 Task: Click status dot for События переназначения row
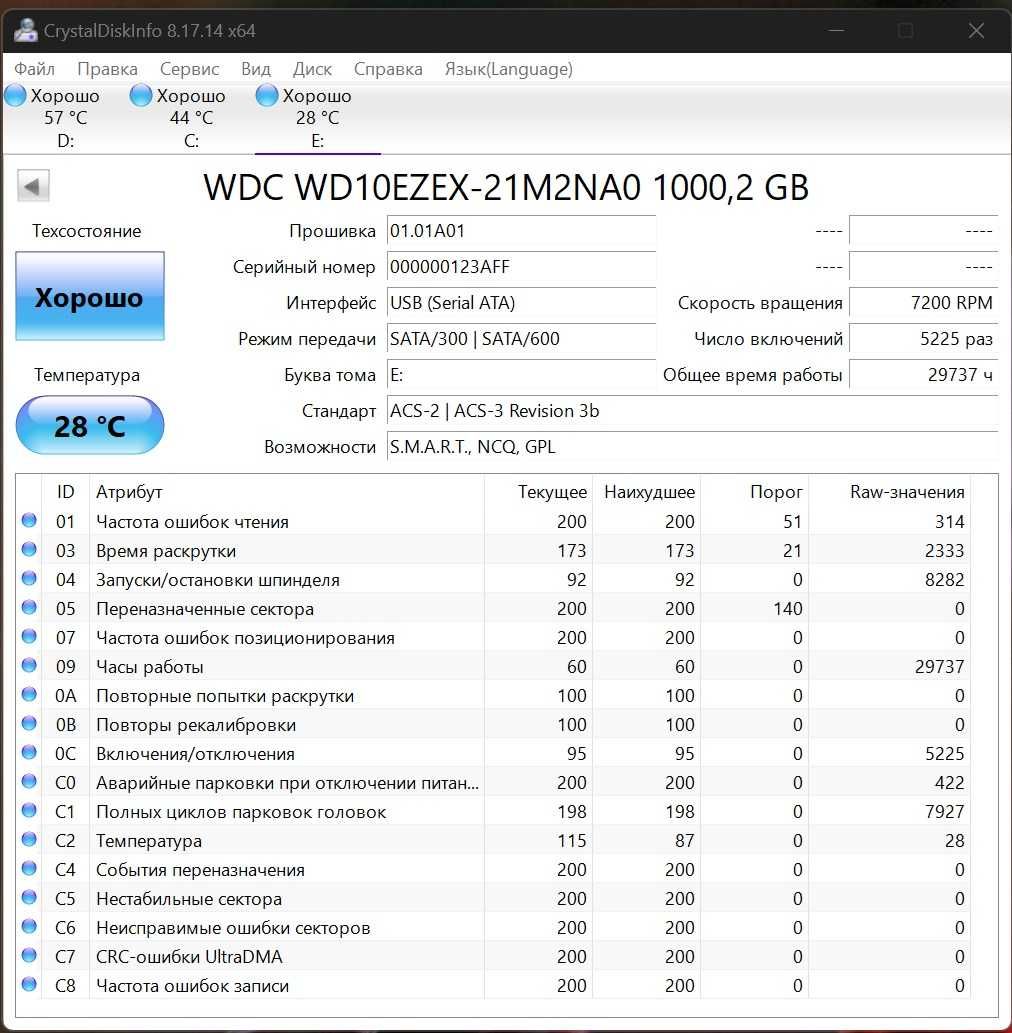29,868
